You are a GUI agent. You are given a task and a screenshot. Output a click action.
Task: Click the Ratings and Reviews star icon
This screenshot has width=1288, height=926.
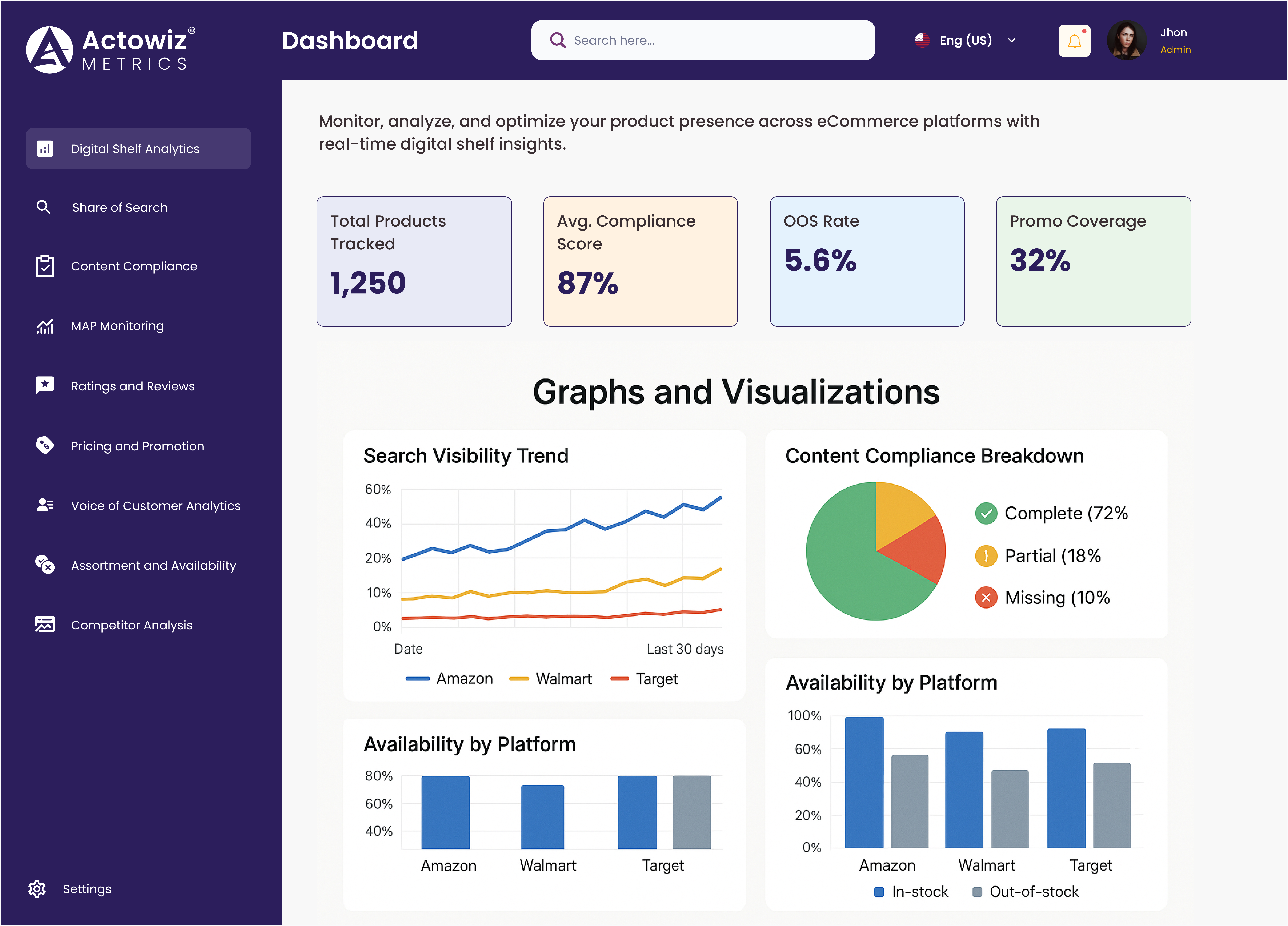tap(45, 386)
